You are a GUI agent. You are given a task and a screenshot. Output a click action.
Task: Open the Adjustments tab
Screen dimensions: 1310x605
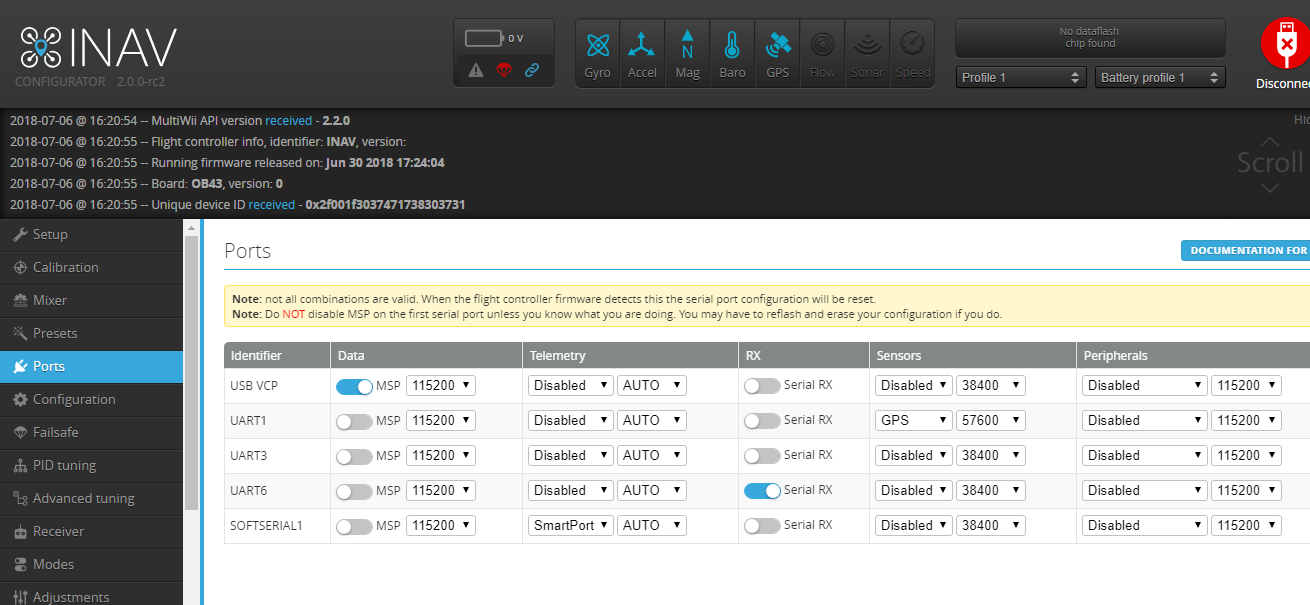tap(92, 596)
